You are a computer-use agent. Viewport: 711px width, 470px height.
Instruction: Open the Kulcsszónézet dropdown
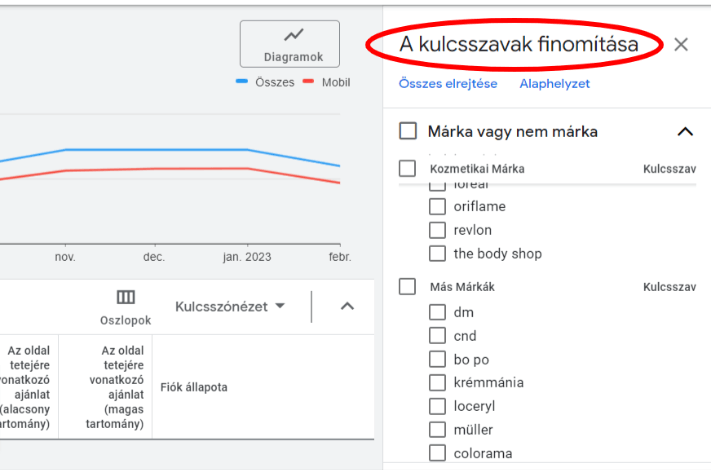coord(230,306)
